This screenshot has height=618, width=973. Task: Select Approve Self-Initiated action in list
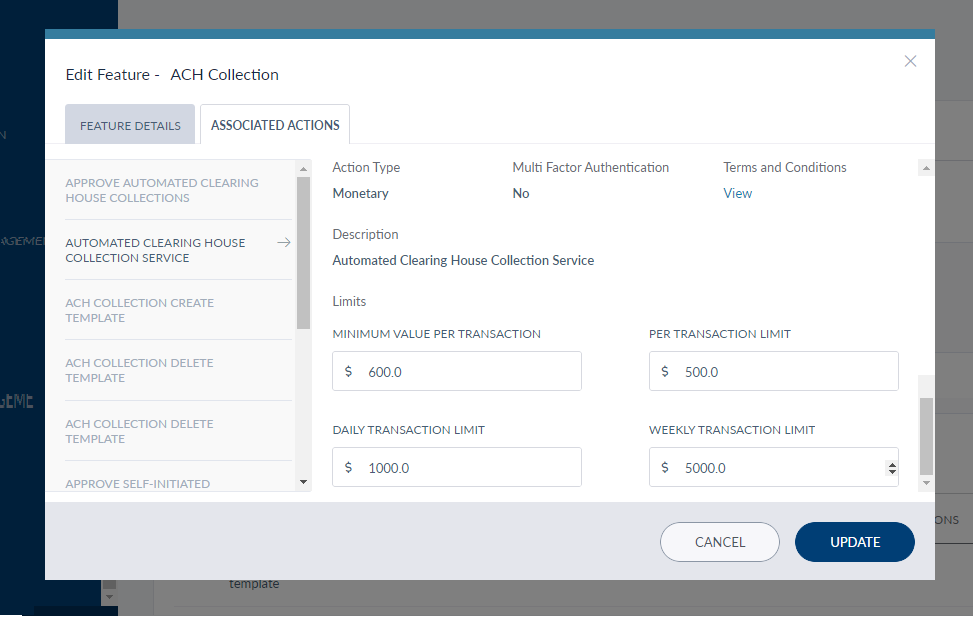tap(138, 483)
